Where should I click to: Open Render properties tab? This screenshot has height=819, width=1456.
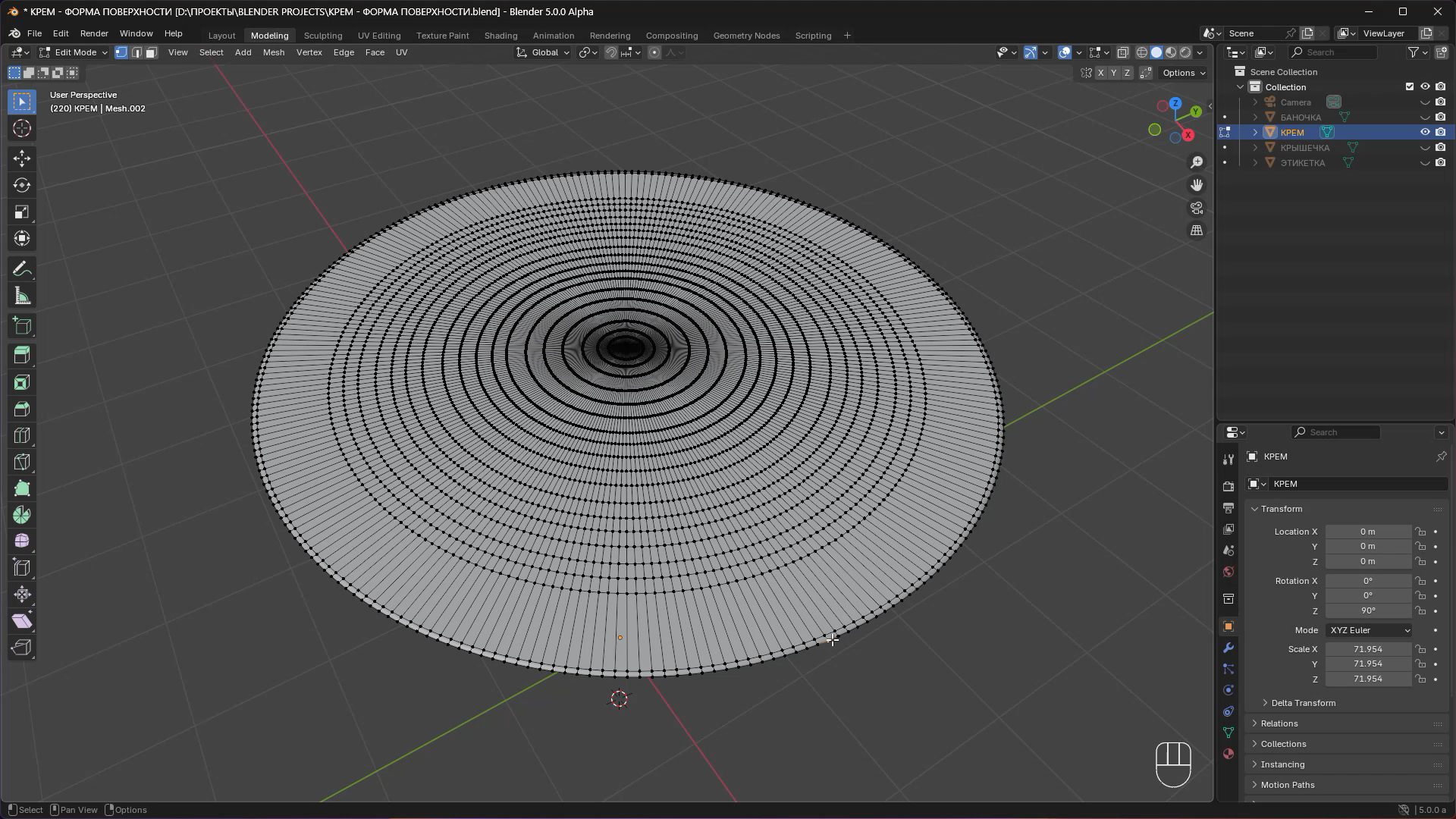[1228, 486]
